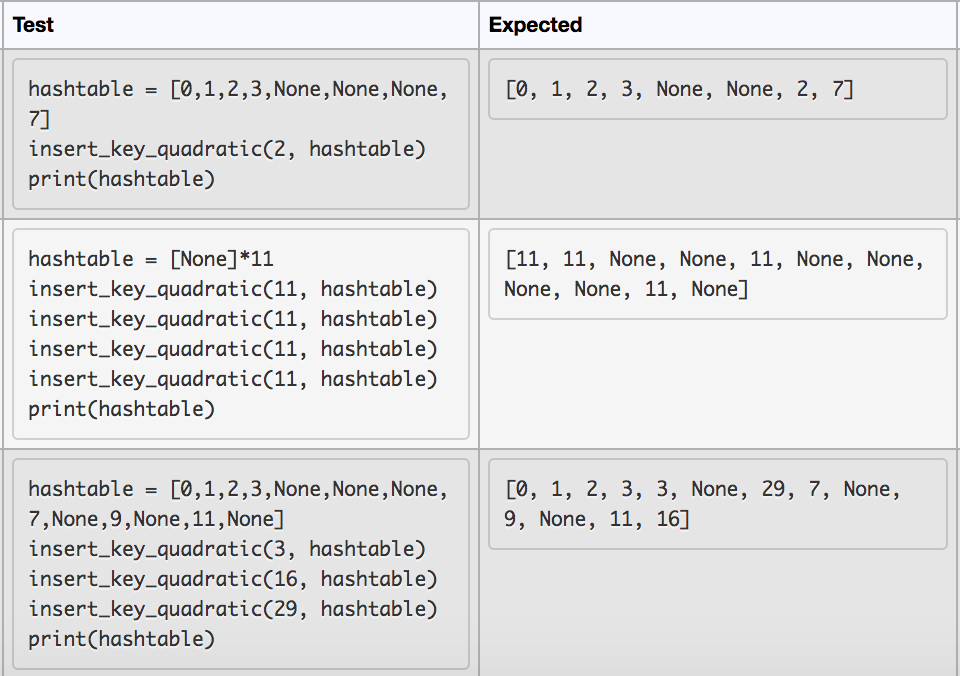Click the Test column header
The width and height of the screenshot is (960, 676).
click(33, 25)
